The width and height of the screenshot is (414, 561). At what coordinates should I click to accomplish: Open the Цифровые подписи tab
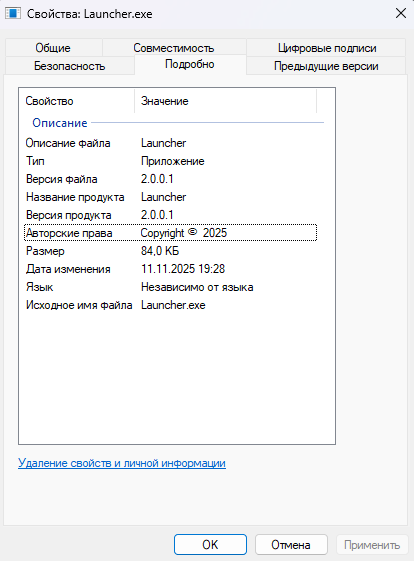(x=327, y=48)
